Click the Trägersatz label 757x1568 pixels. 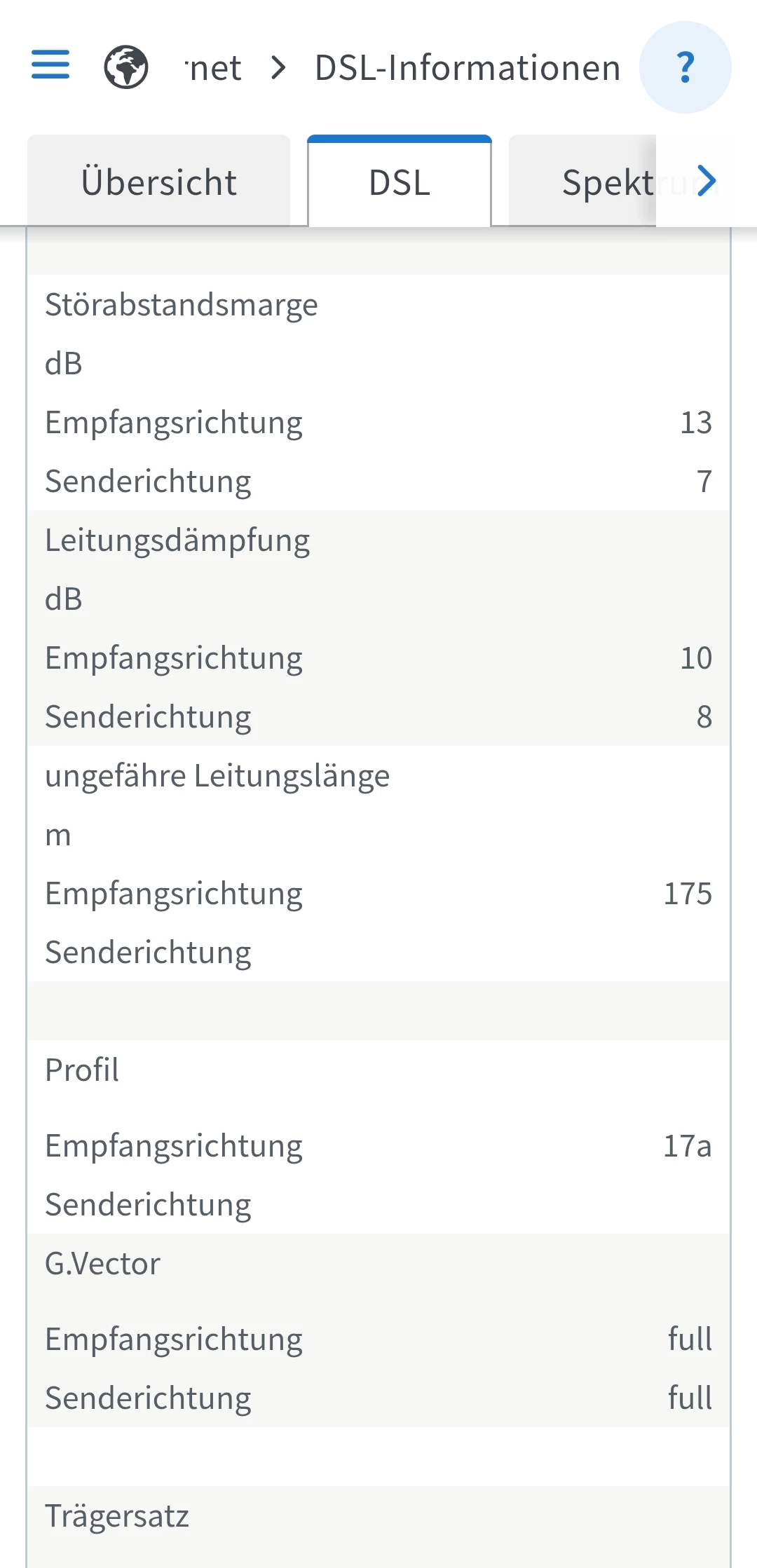[117, 1516]
